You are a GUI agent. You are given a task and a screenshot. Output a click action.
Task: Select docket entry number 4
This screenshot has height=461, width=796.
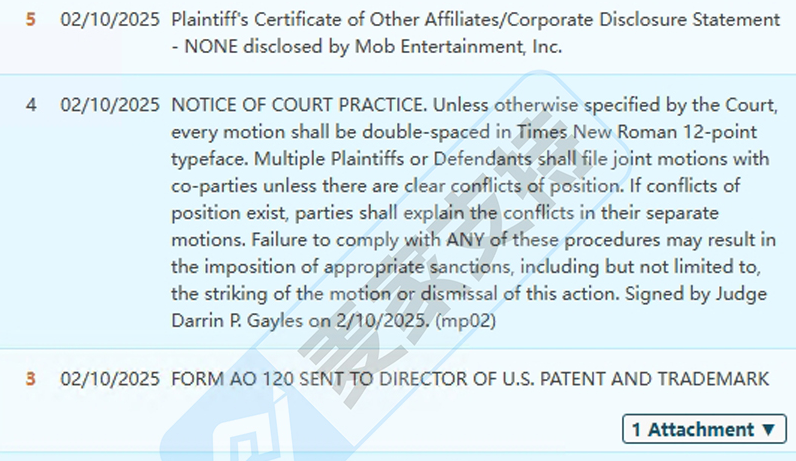click(31, 104)
